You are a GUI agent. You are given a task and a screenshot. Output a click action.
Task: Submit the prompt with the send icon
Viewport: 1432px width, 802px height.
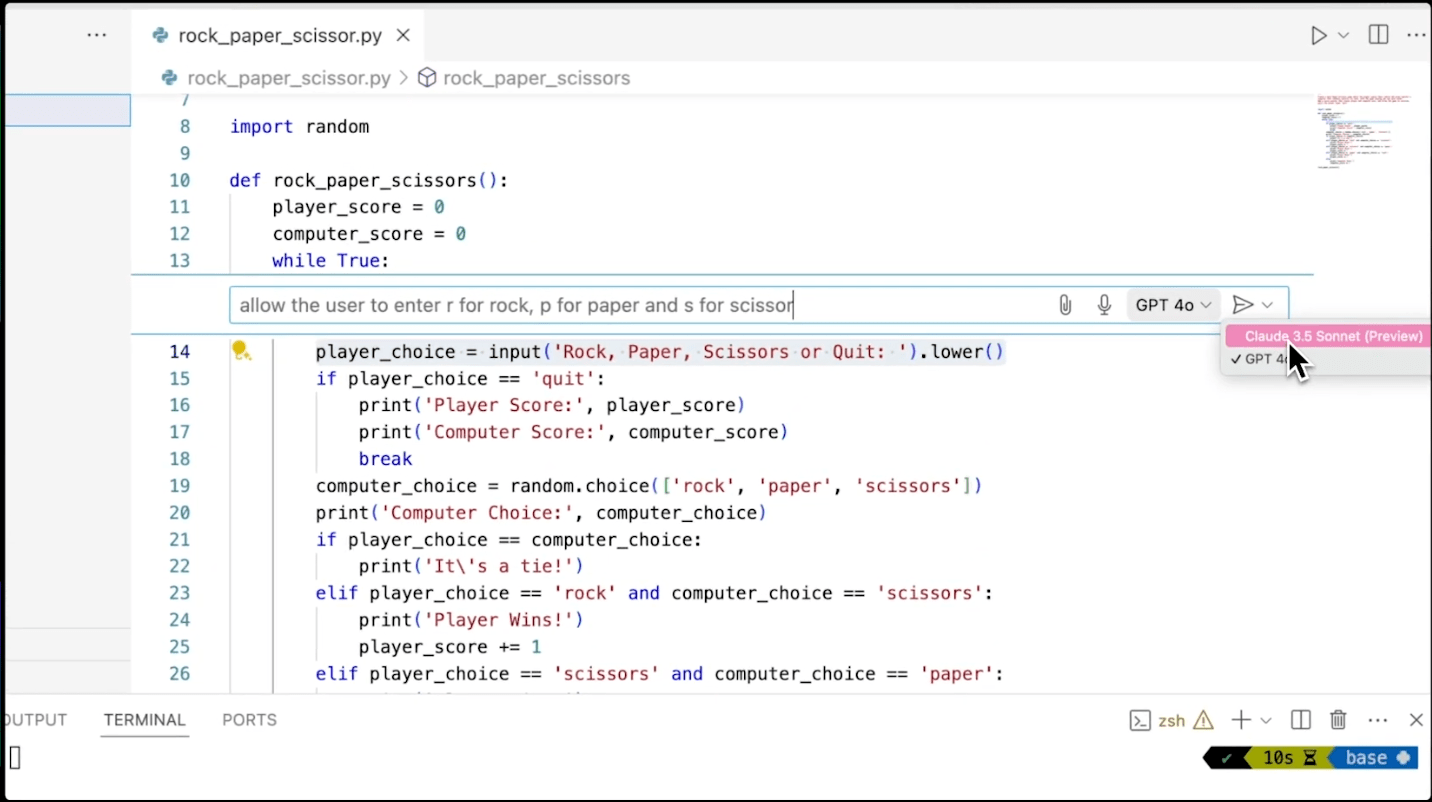click(x=1241, y=305)
